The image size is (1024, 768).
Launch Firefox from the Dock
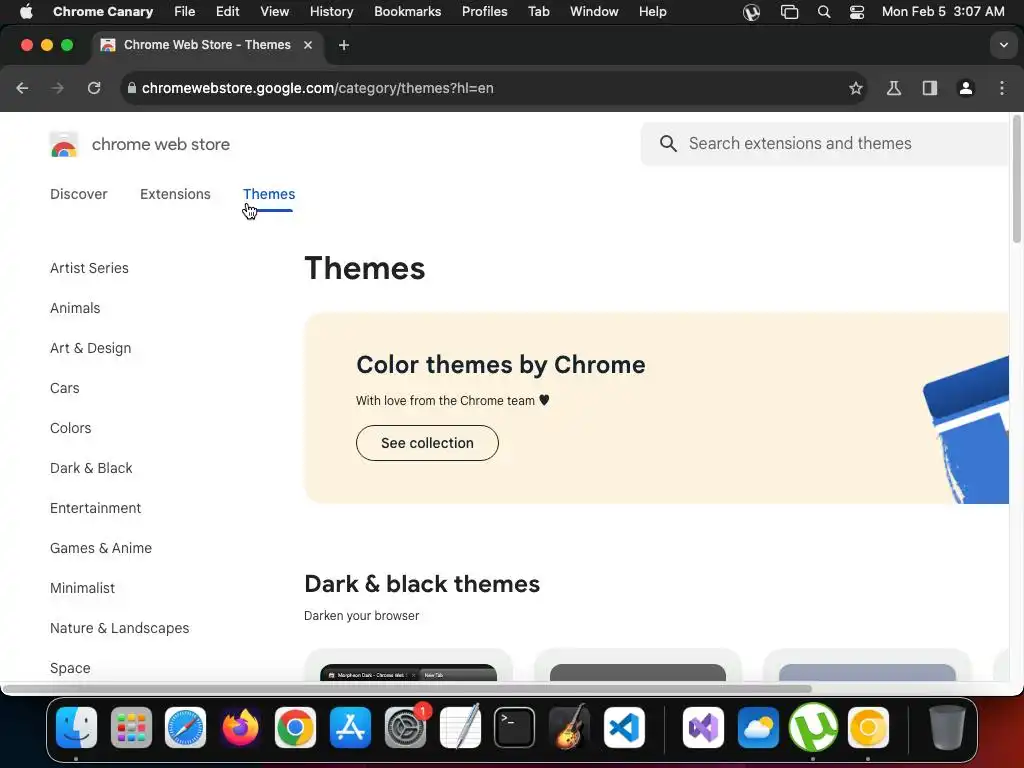[x=240, y=728]
